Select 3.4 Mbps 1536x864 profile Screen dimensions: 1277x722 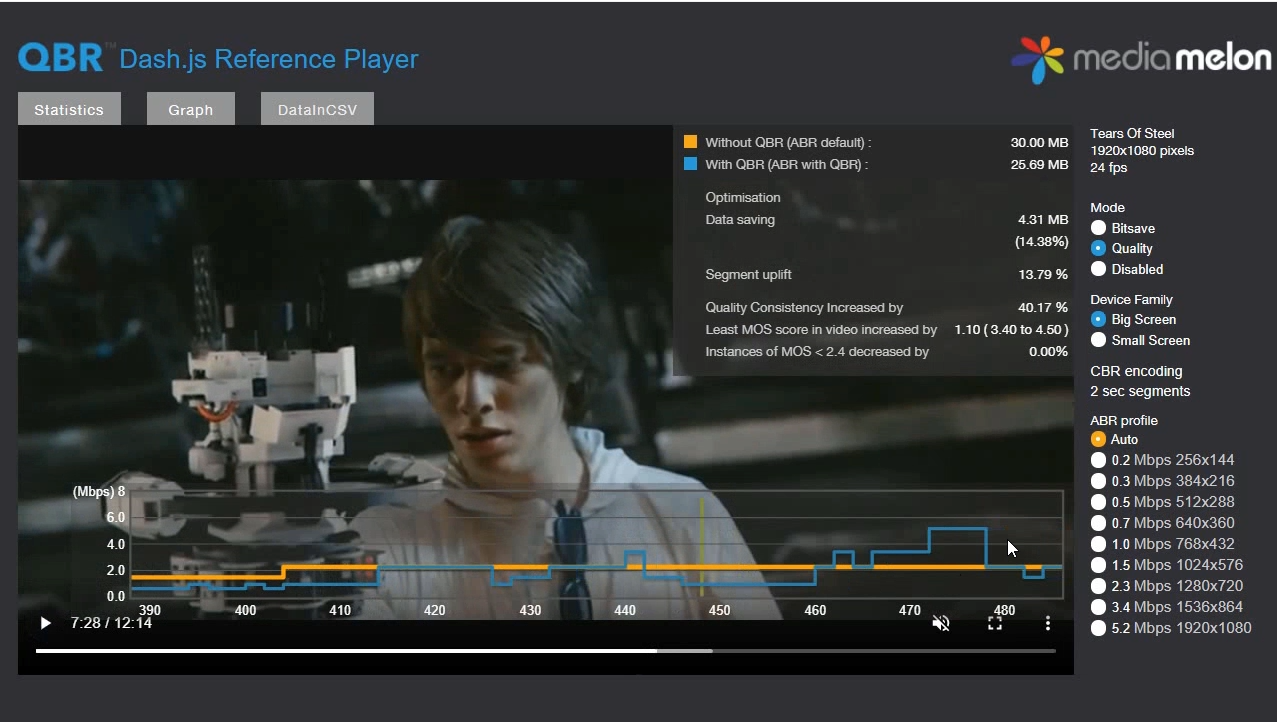click(x=1099, y=607)
